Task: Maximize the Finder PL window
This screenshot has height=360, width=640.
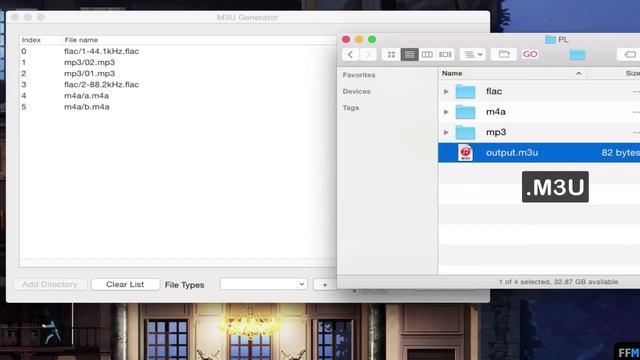Action: 372,40
